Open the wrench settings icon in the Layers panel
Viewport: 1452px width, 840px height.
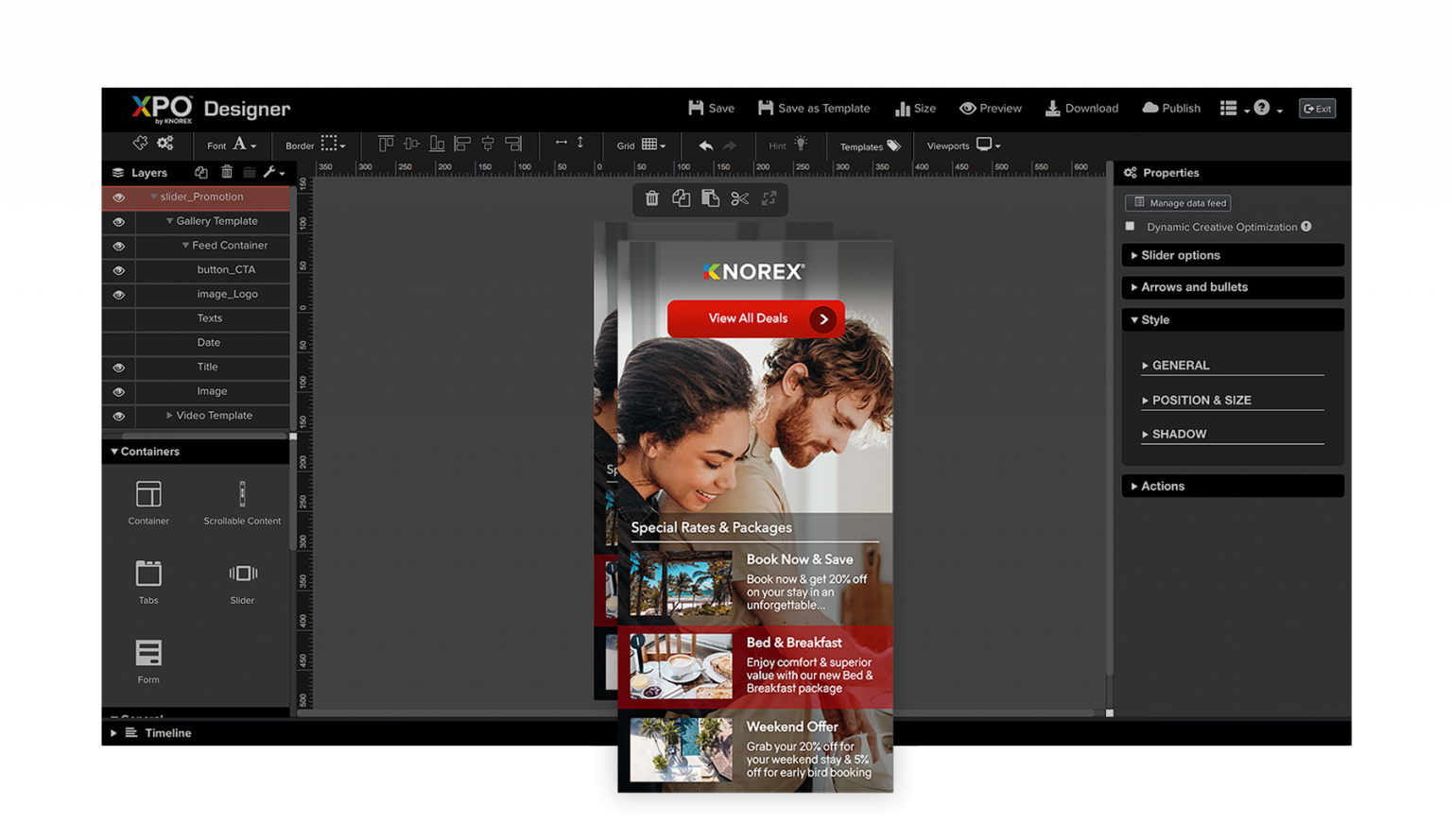(271, 172)
